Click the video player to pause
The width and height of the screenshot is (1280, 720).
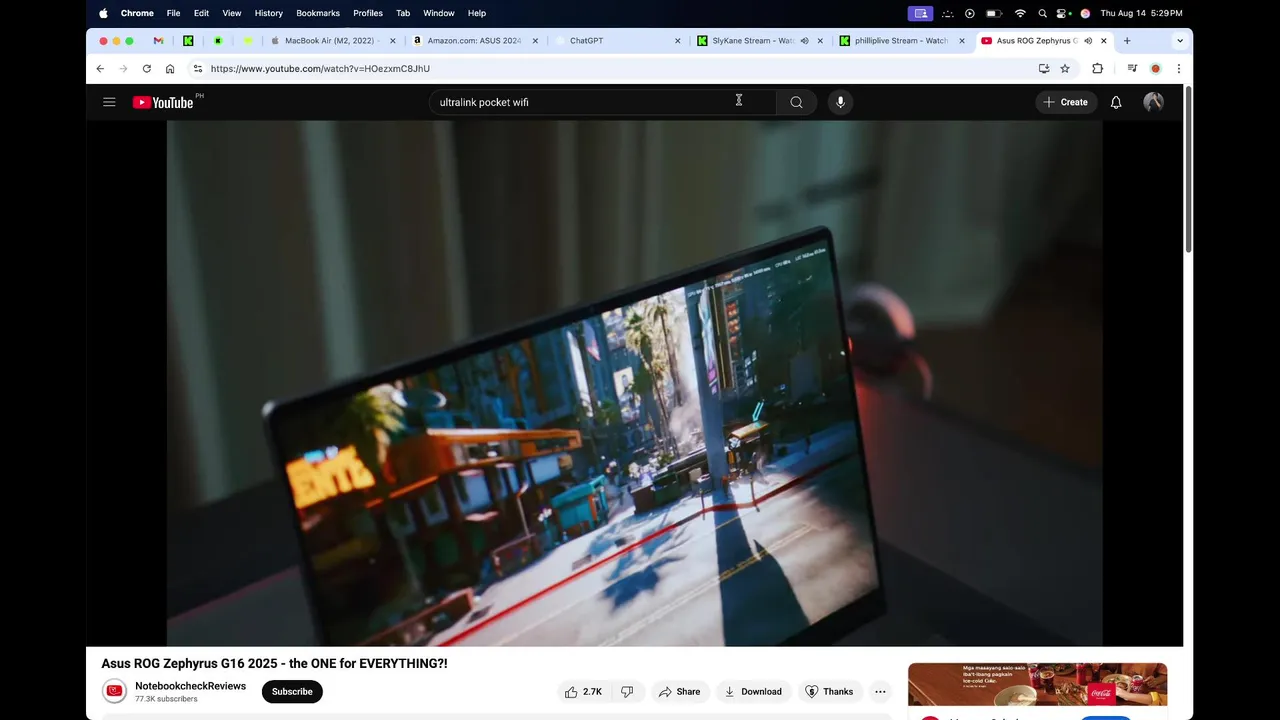(x=634, y=383)
